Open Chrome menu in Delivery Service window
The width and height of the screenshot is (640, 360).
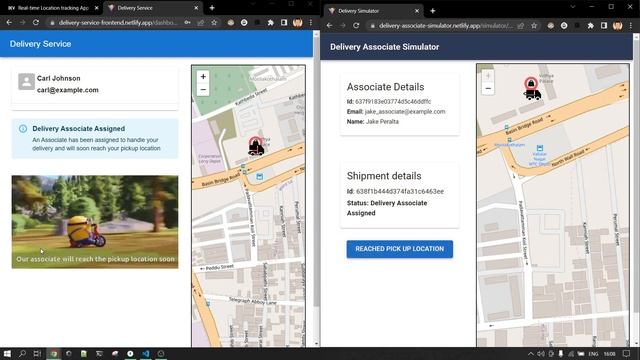(x=311, y=23)
